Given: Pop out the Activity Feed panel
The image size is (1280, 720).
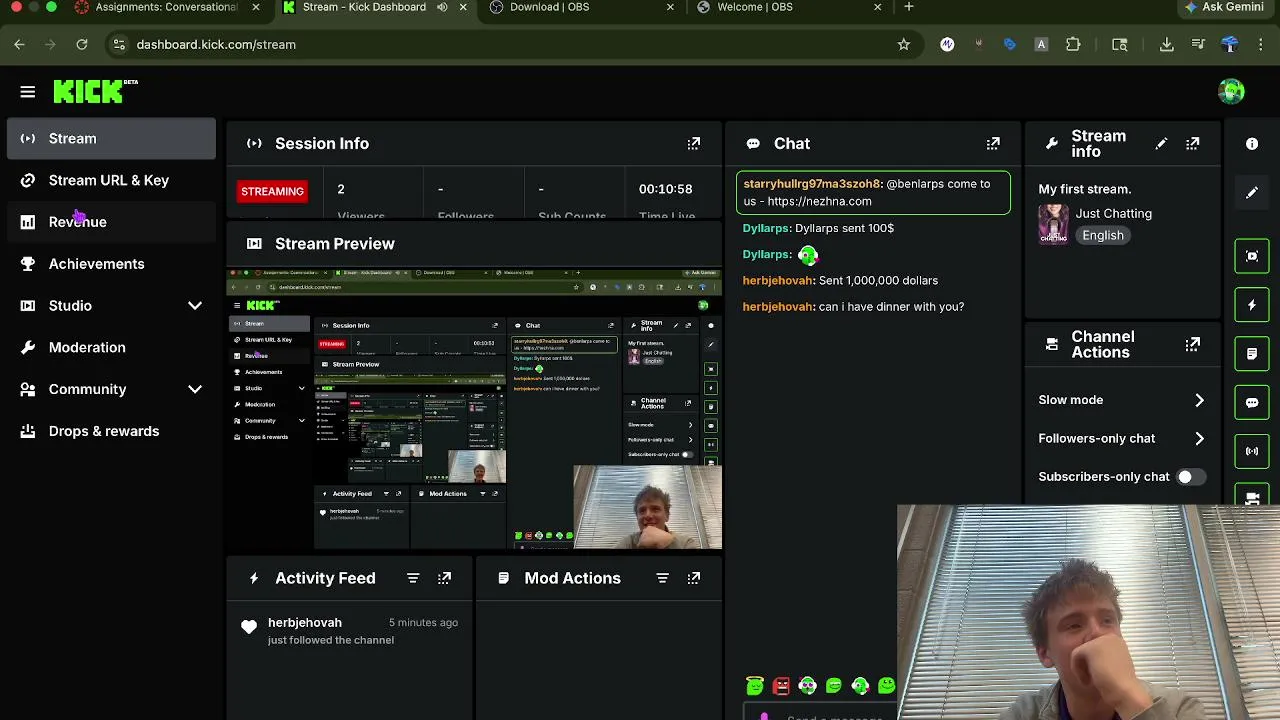Looking at the screenshot, I should point(445,578).
